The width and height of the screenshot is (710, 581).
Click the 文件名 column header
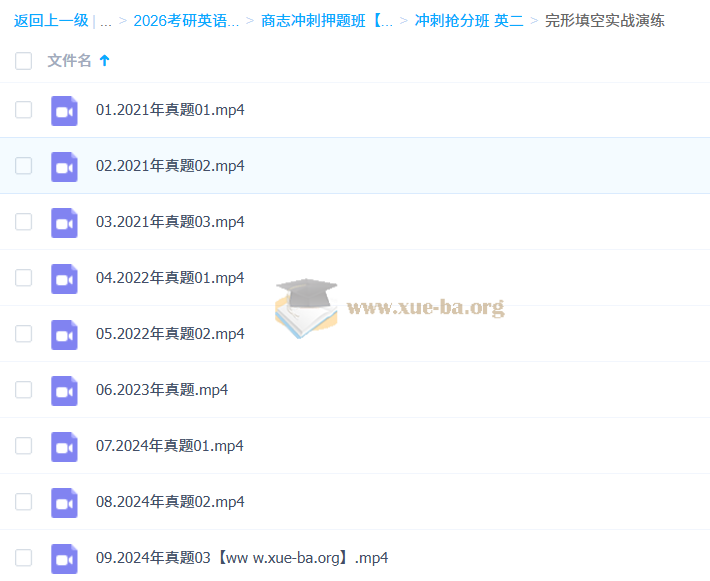click(x=69, y=61)
